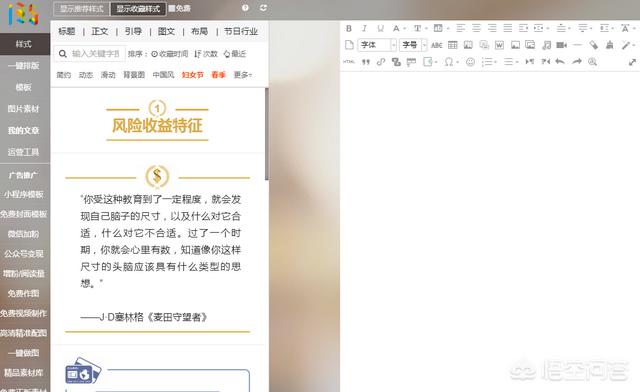Insert music into article
Viewport: 640px width, 392px height.
coord(546,45)
